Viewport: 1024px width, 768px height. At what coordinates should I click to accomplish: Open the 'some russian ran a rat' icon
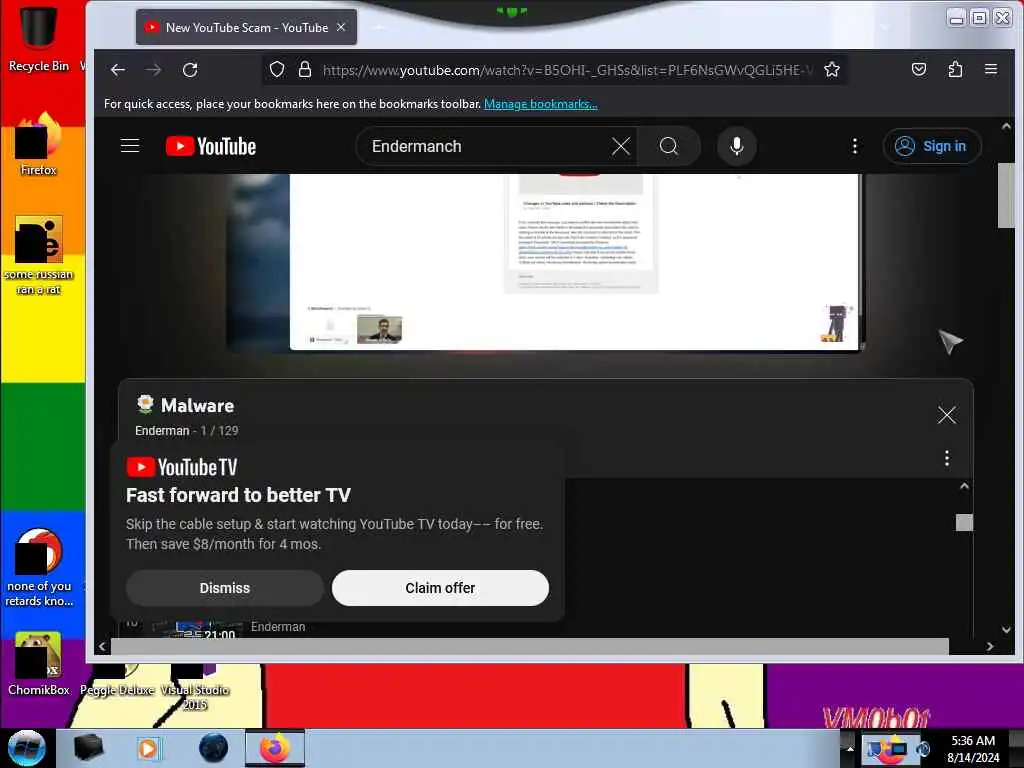[39, 255]
